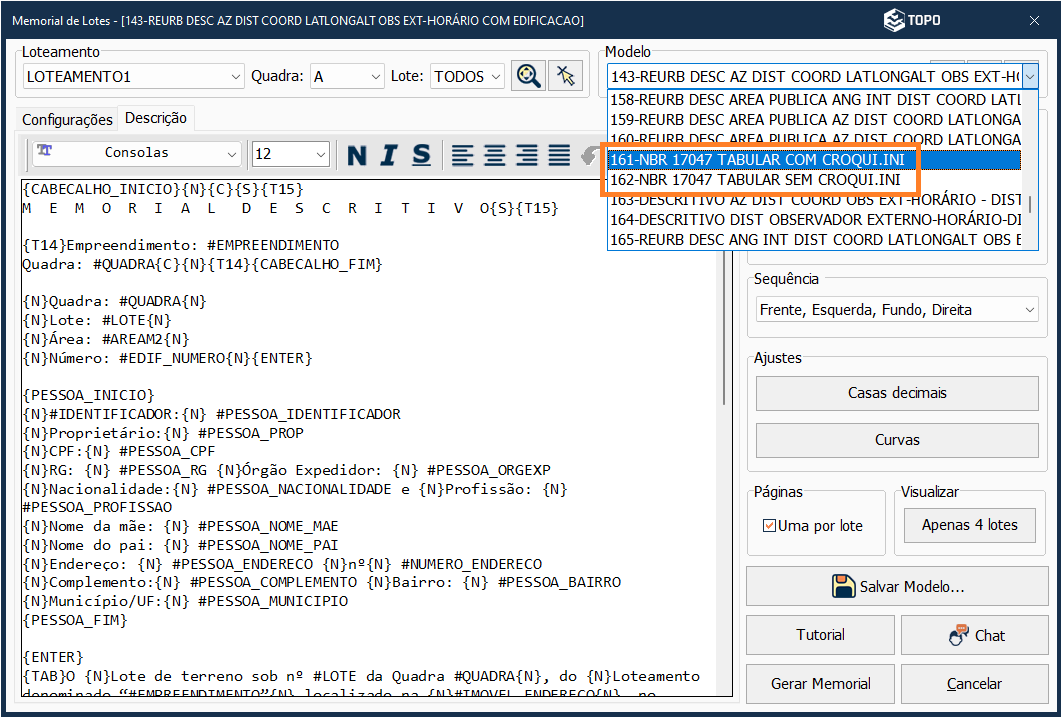Align text to the left
This screenshot has width=1061, height=717.
pos(462,155)
